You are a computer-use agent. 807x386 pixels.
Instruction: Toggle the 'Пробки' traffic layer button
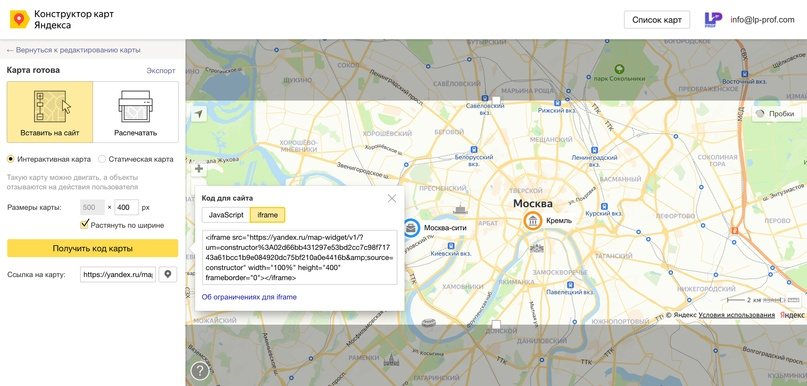coord(776,114)
